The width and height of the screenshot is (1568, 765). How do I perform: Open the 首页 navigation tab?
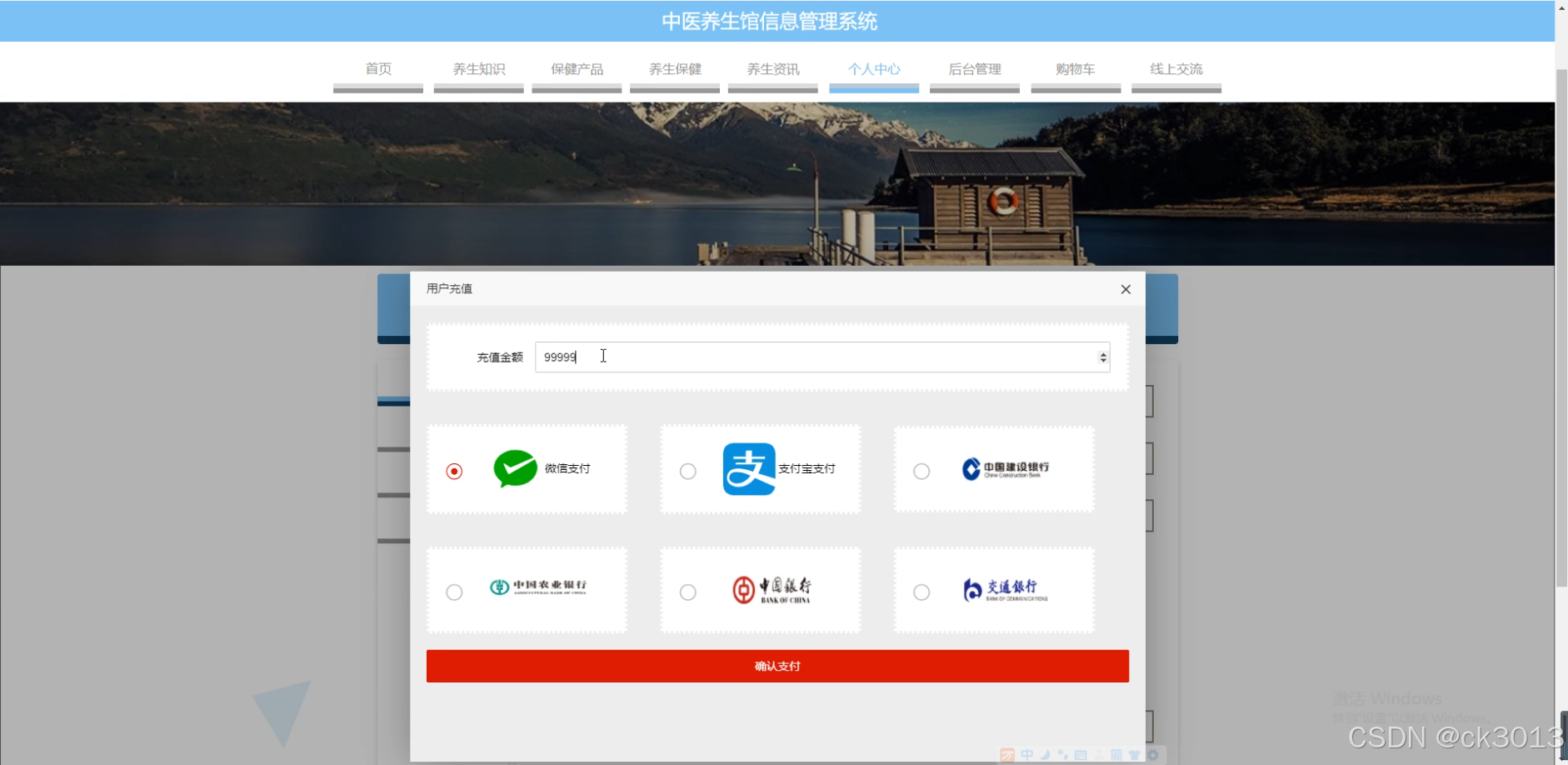pos(378,69)
